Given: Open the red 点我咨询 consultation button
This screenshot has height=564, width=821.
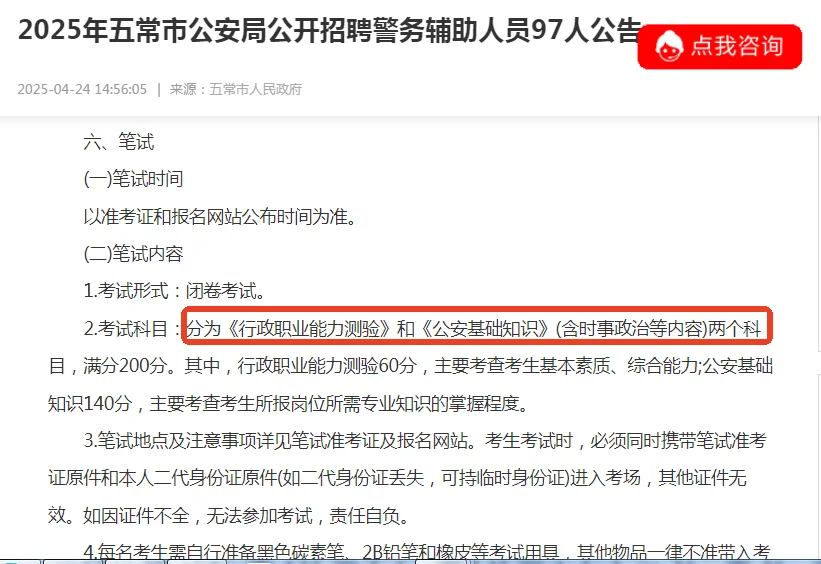Looking at the screenshot, I should 719,47.
